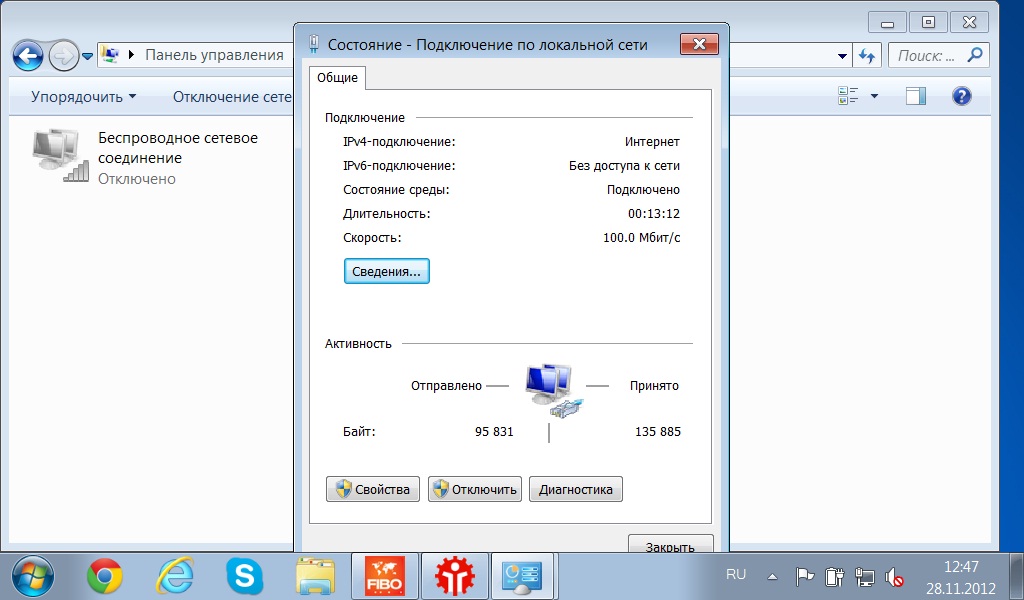Open the FIBO application in the taskbar

[385, 576]
